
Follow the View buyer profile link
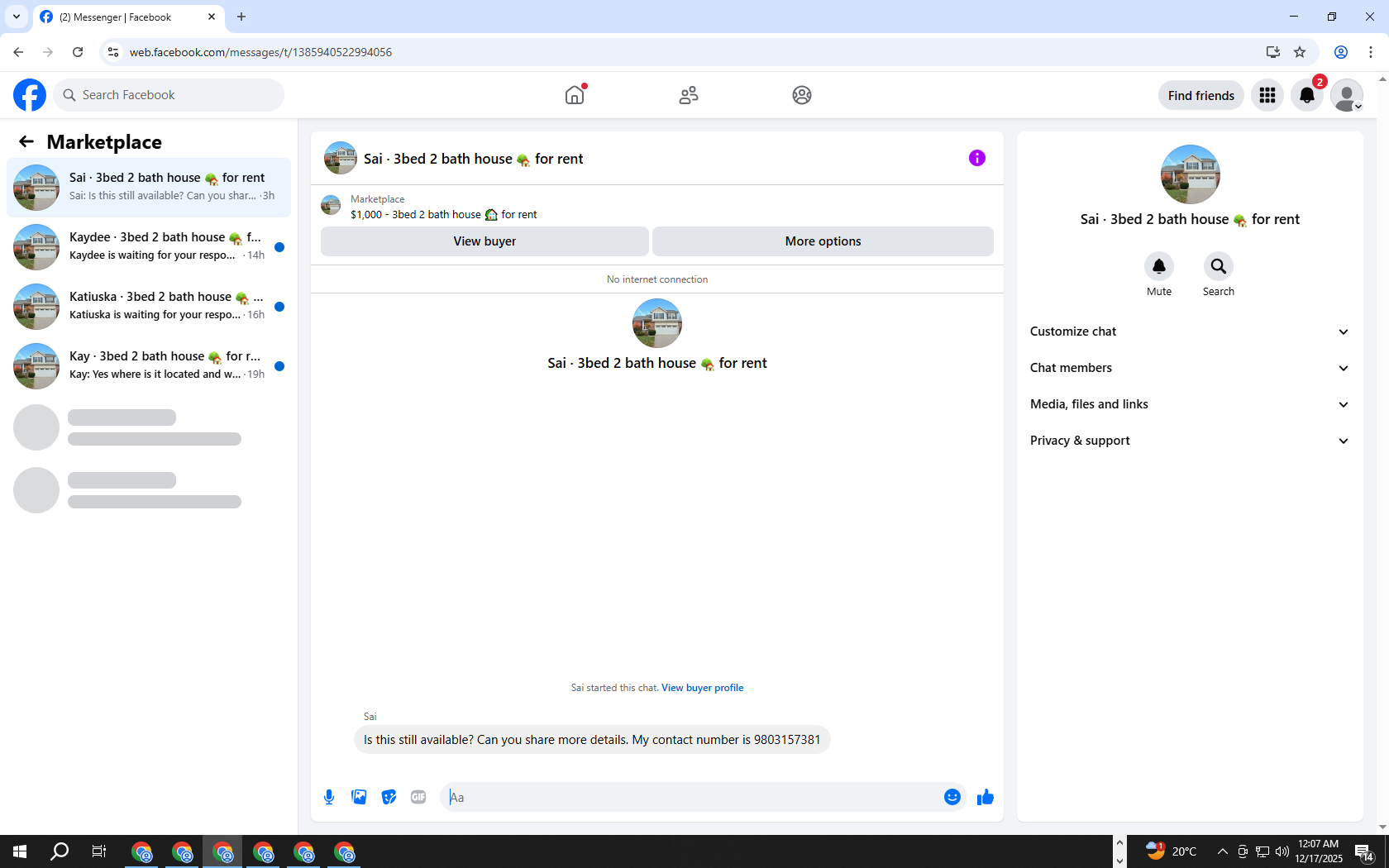coord(702,688)
